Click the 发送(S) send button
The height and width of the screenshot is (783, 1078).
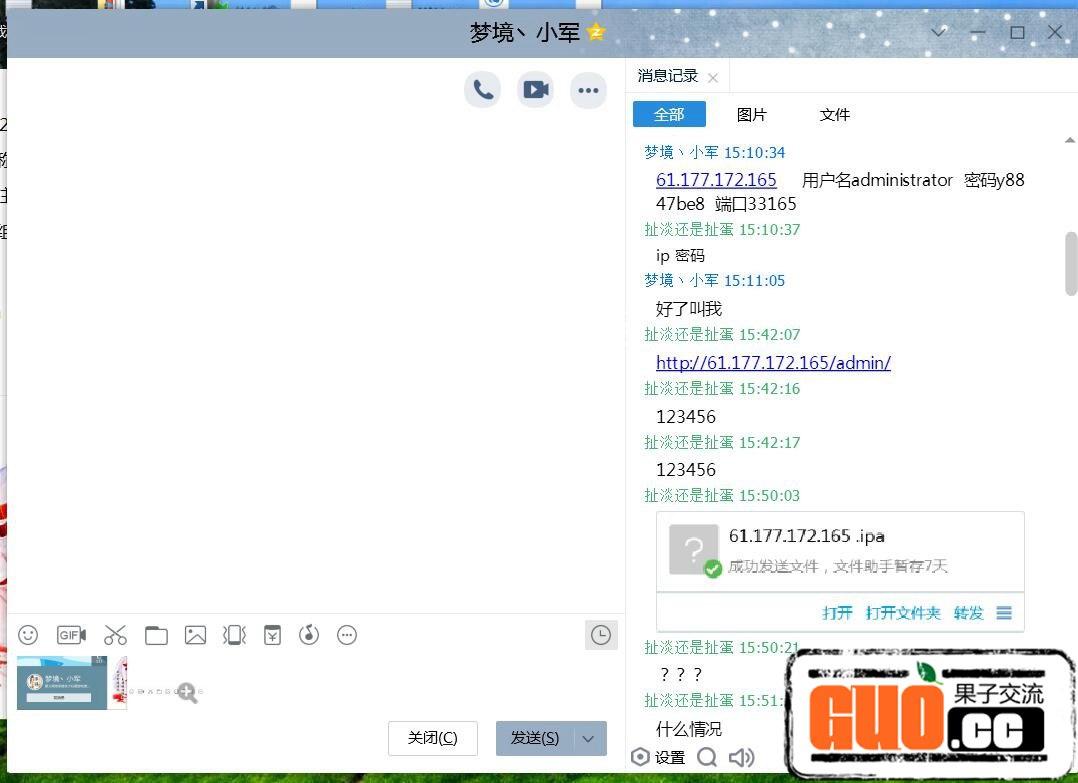coord(535,739)
